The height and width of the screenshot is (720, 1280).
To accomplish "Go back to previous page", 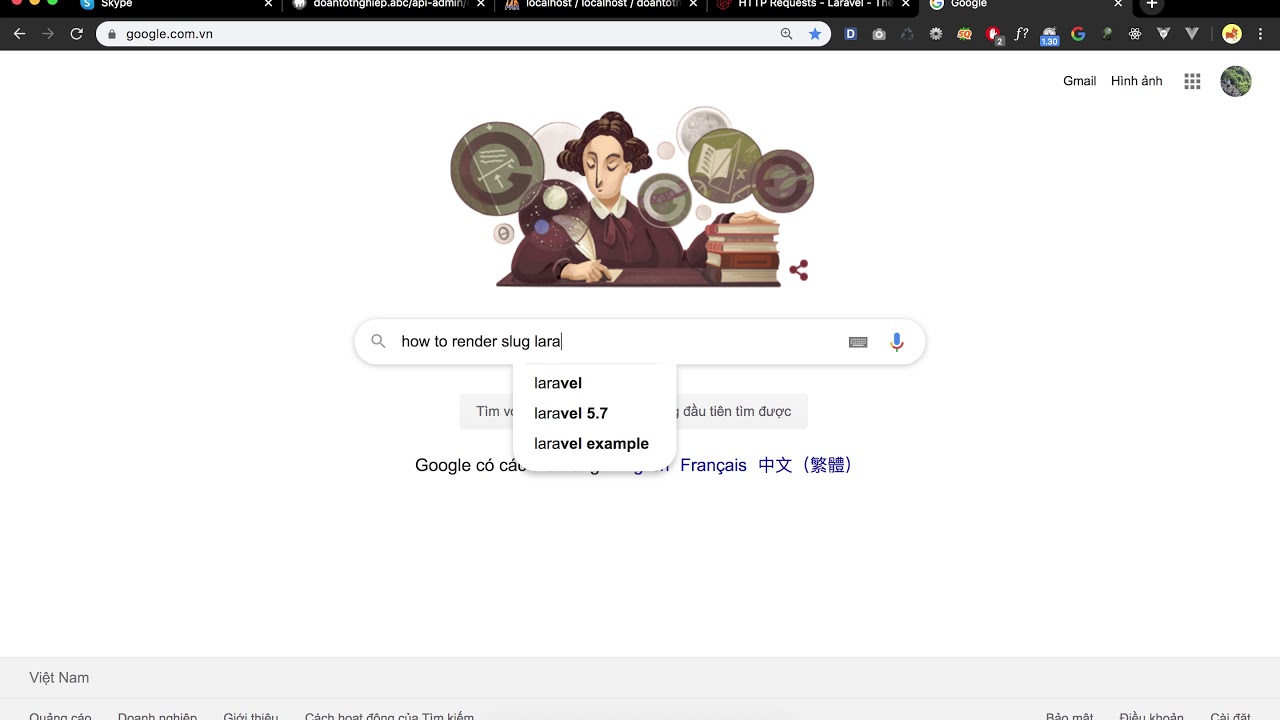I will coord(19,34).
